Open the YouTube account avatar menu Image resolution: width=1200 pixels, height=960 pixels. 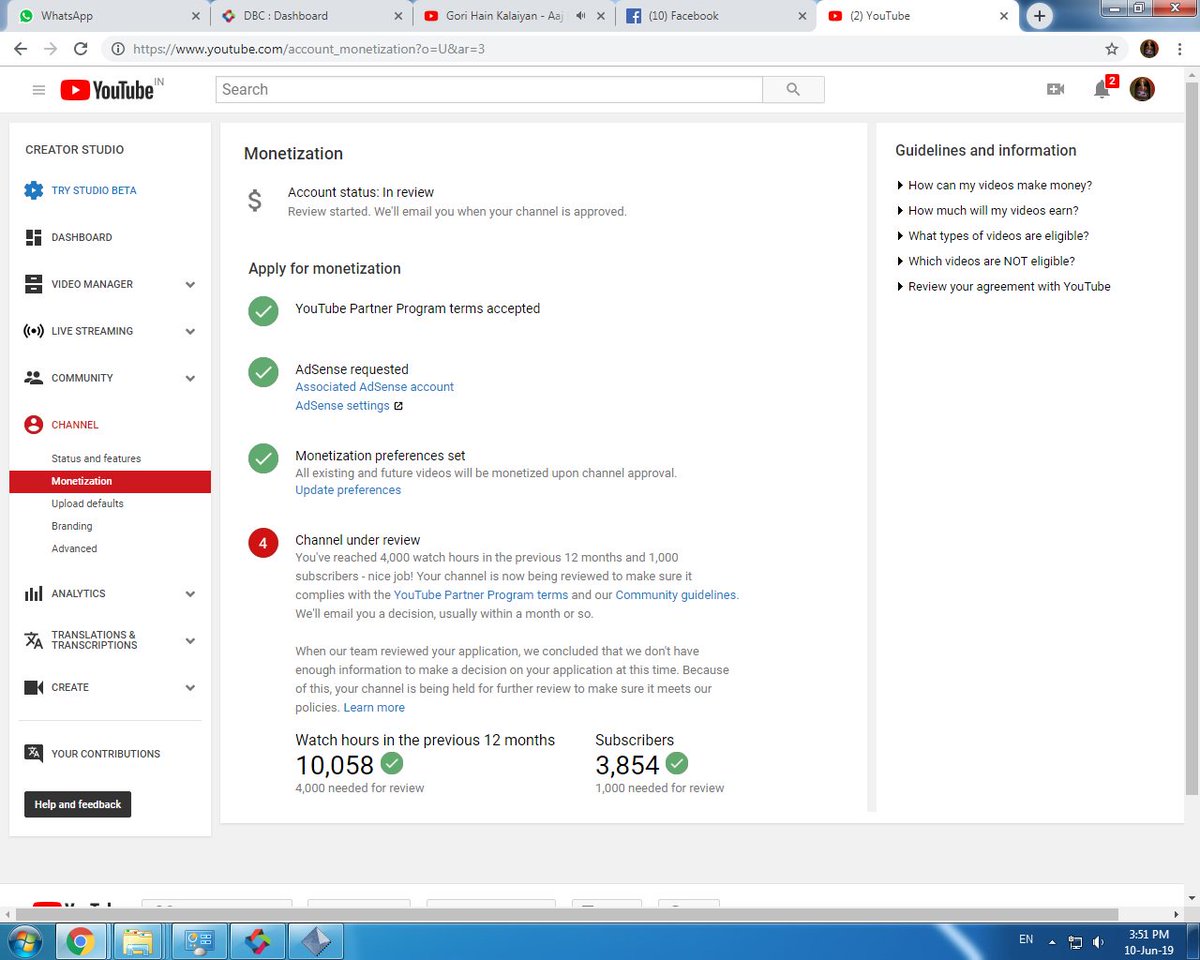pos(1142,90)
